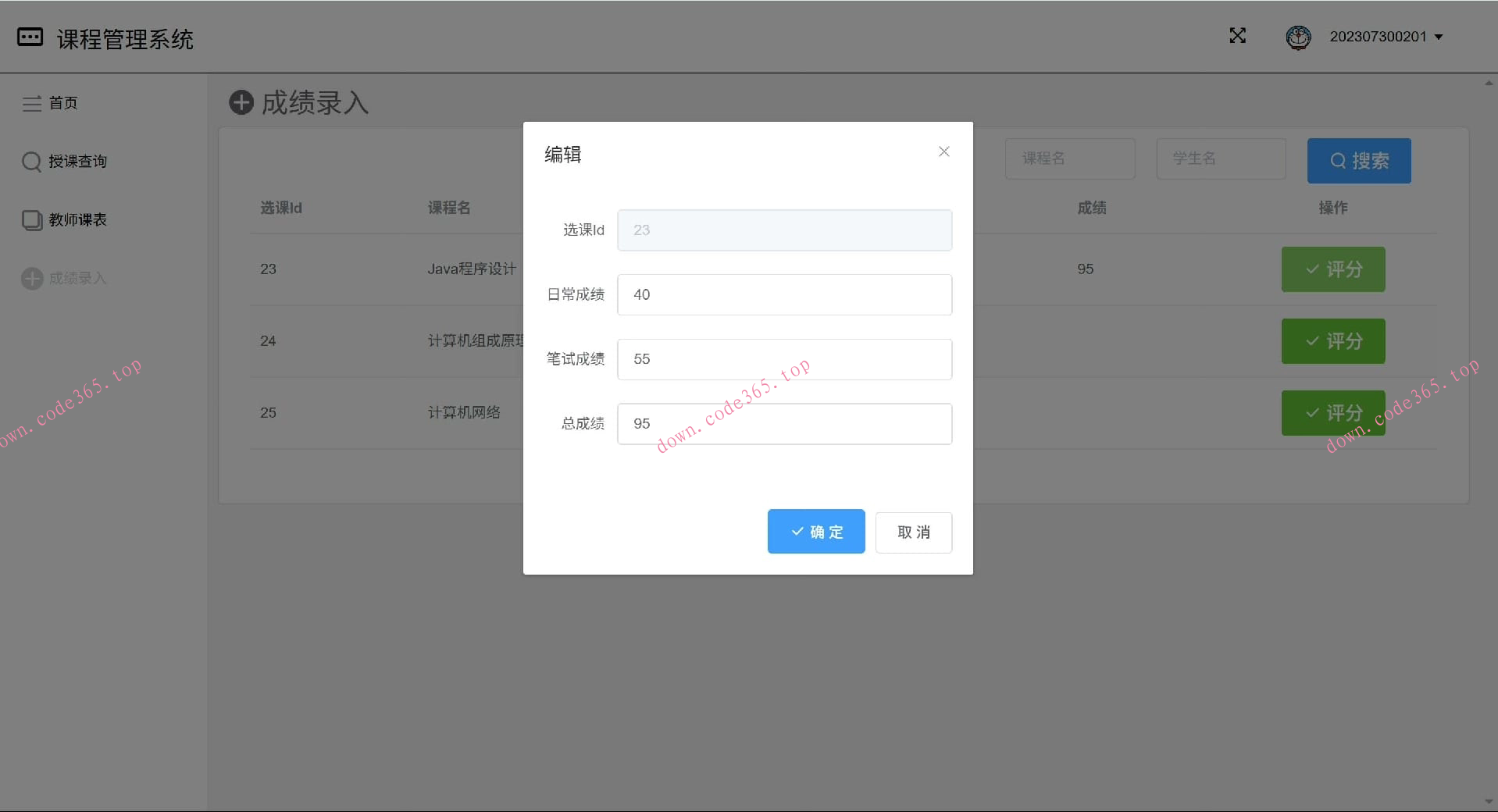Go to 首页 in the sidebar
This screenshot has width=1498, height=812.
click(x=62, y=103)
